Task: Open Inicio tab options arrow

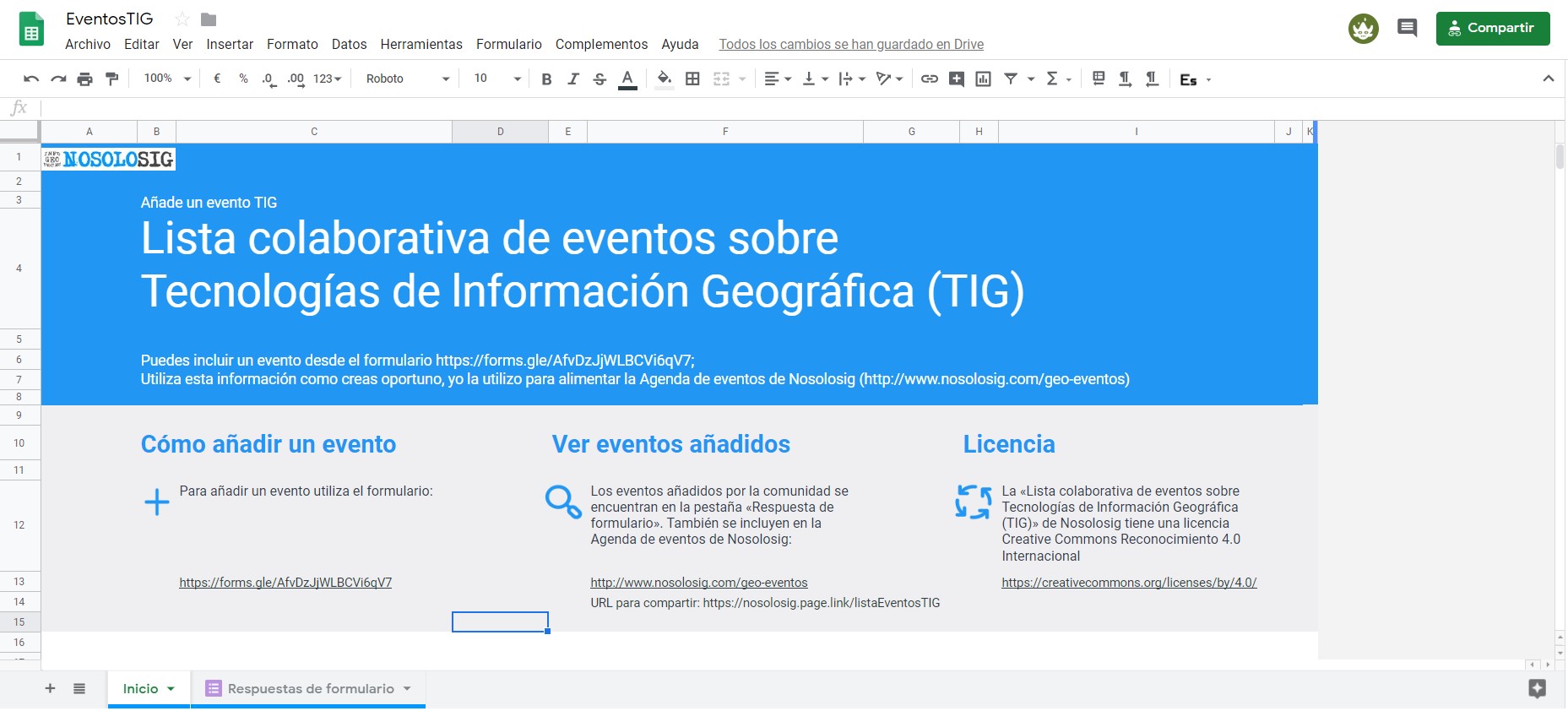Action: click(x=171, y=689)
